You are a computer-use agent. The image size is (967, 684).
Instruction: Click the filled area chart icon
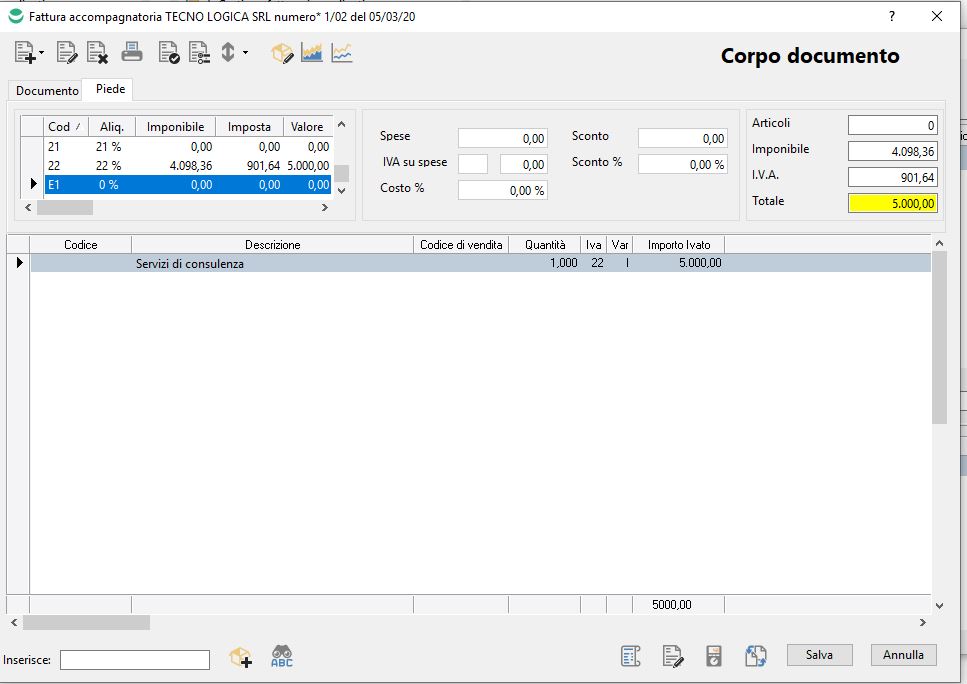(312, 52)
